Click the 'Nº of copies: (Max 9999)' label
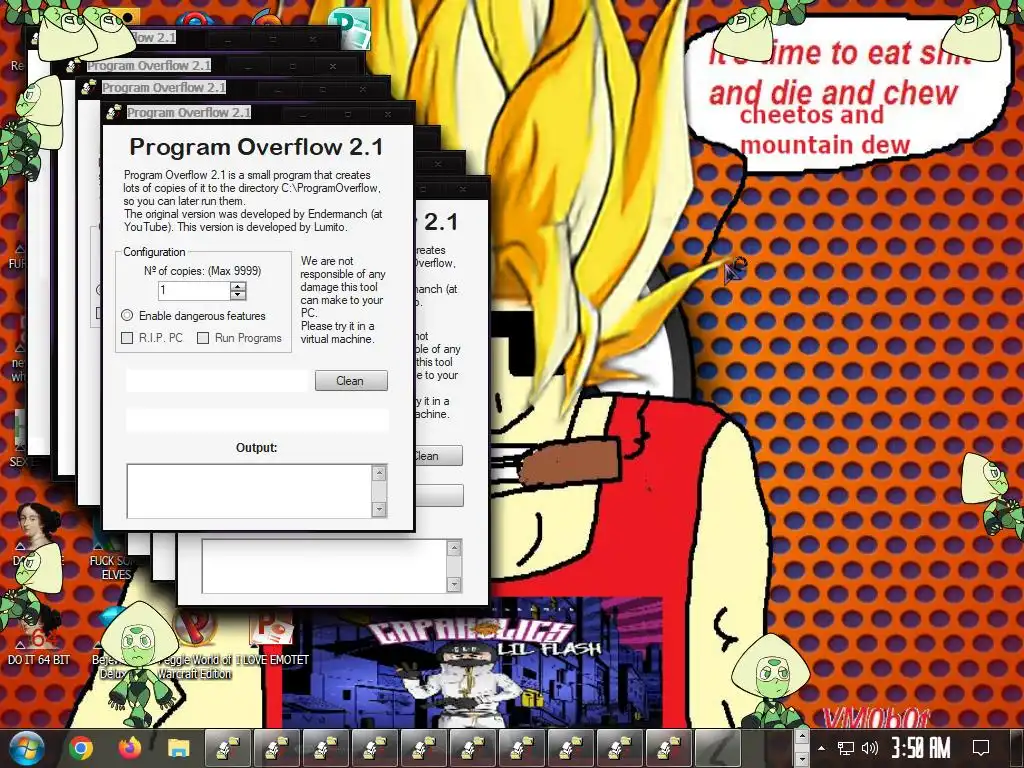The height and width of the screenshot is (768, 1024). point(202,270)
